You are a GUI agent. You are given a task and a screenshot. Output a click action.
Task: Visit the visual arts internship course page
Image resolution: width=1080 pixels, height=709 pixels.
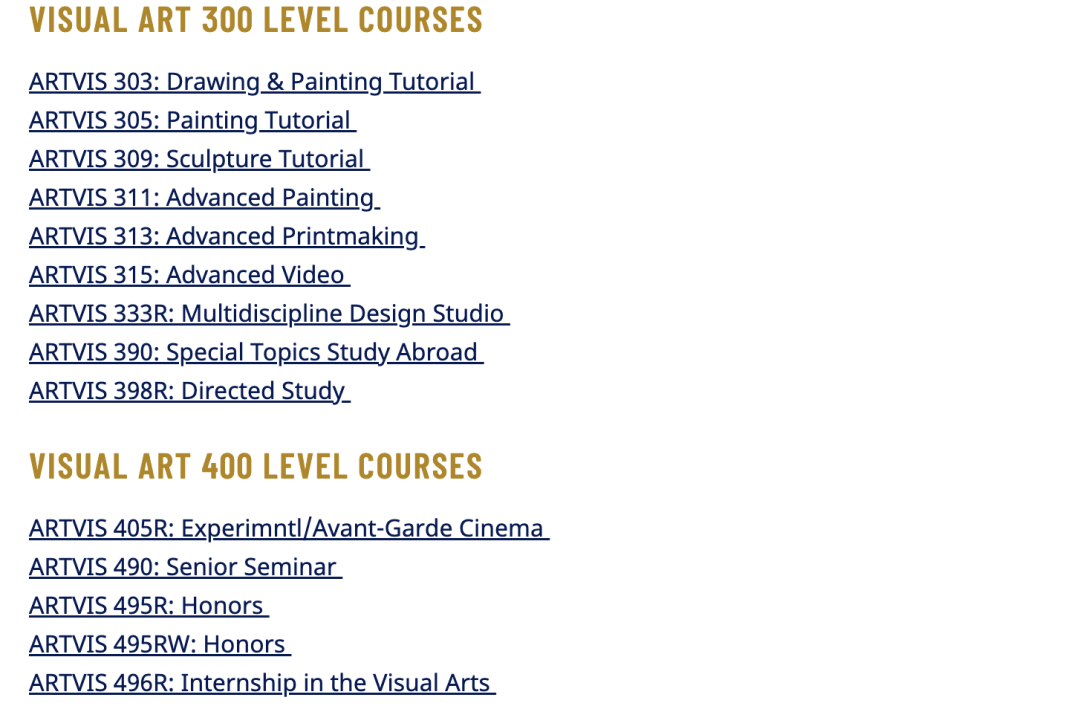click(x=262, y=684)
